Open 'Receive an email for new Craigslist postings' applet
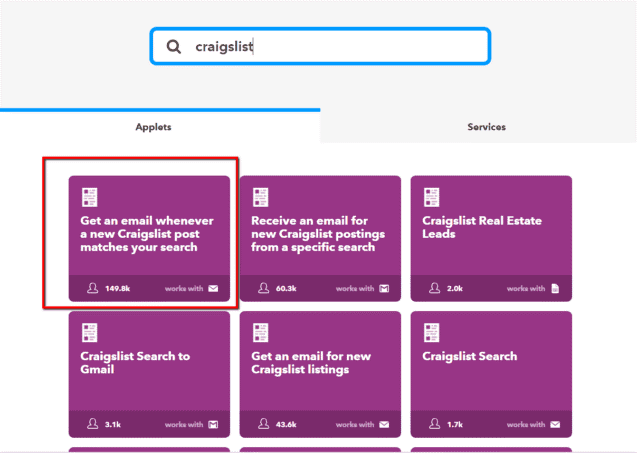This screenshot has width=637, height=453. click(x=320, y=238)
